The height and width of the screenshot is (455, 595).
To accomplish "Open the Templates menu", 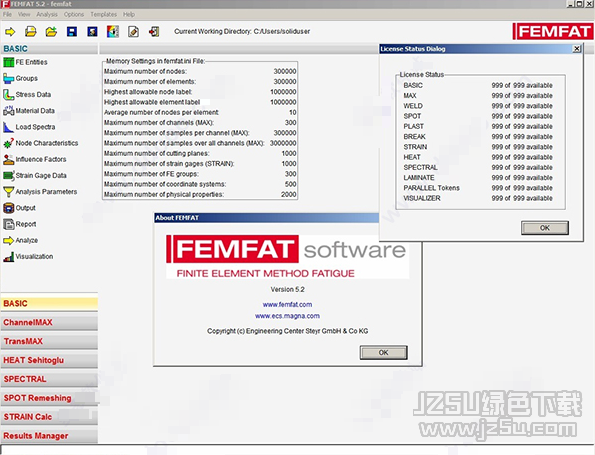I will click(103, 14).
